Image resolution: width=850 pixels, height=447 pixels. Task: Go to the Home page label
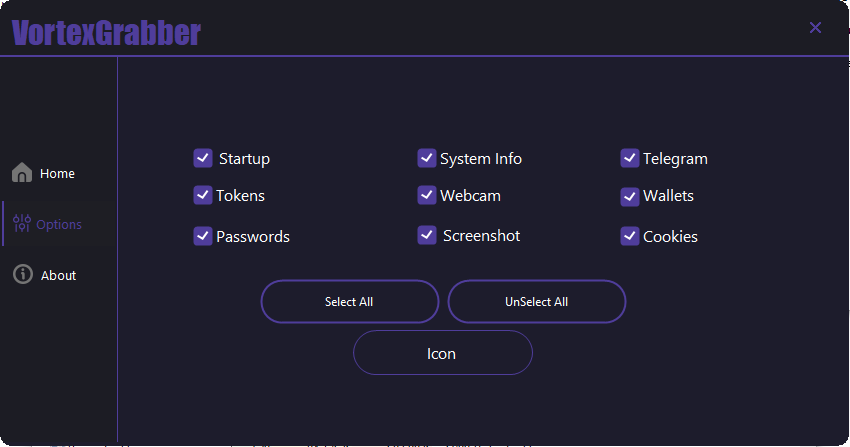tap(57, 173)
